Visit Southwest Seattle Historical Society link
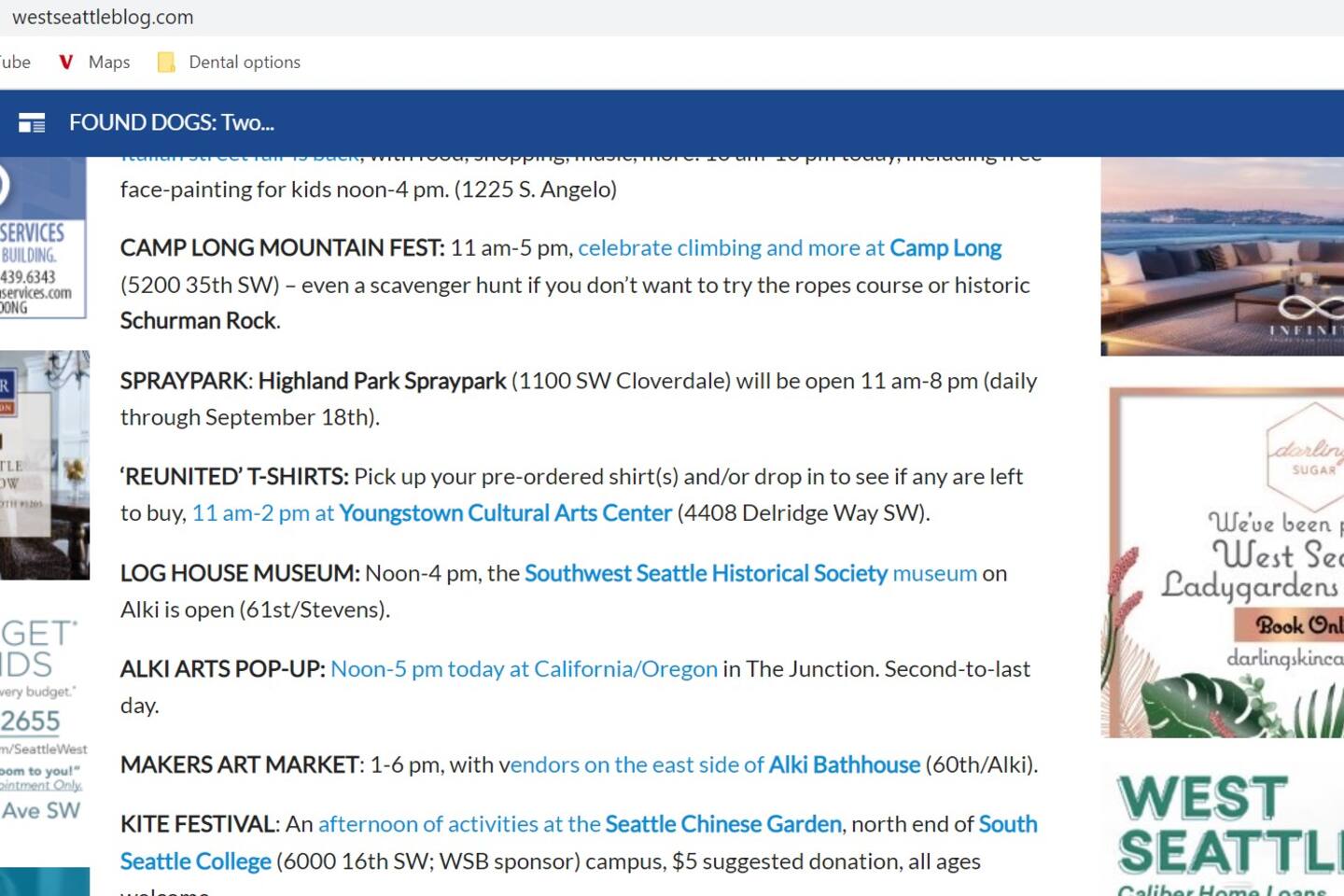Viewport: 1344px width, 896px height. 706,573
